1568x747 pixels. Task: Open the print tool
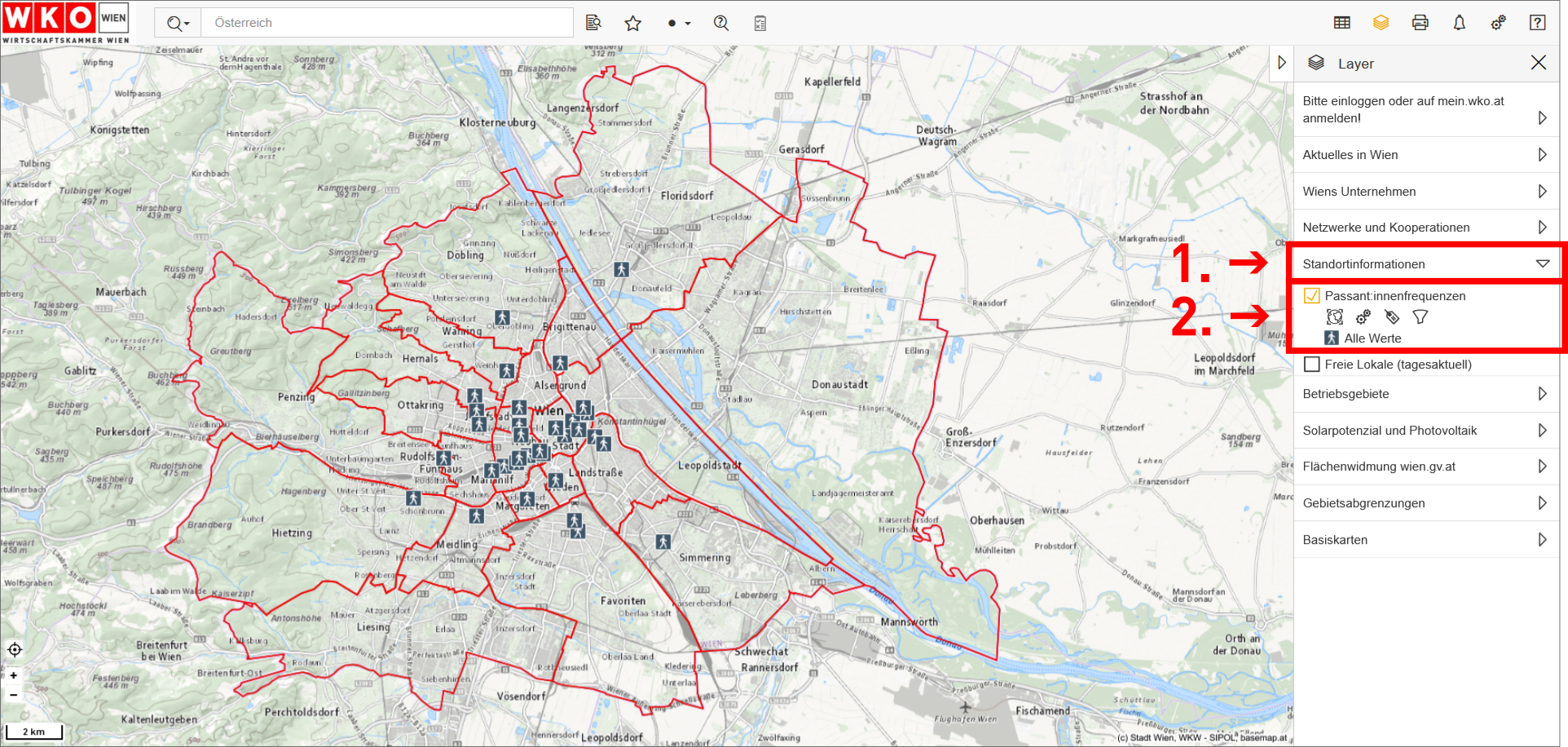pyautogui.click(x=1420, y=23)
